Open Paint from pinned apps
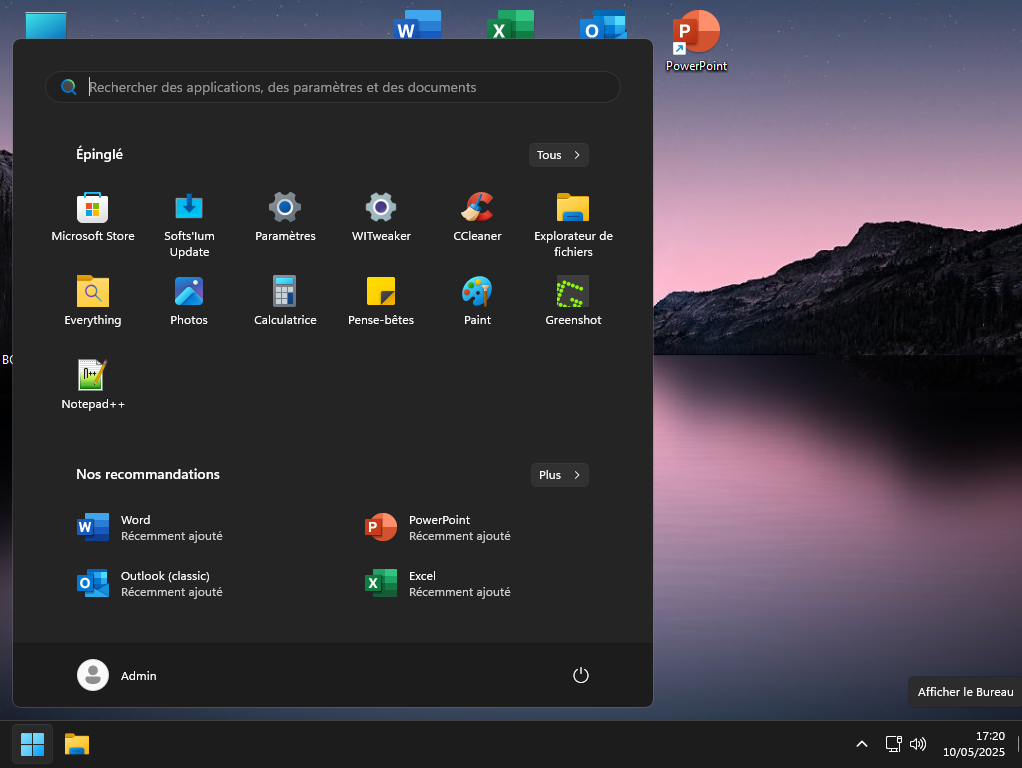The width and height of the screenshot is (1022, 768). click(477, 301)
